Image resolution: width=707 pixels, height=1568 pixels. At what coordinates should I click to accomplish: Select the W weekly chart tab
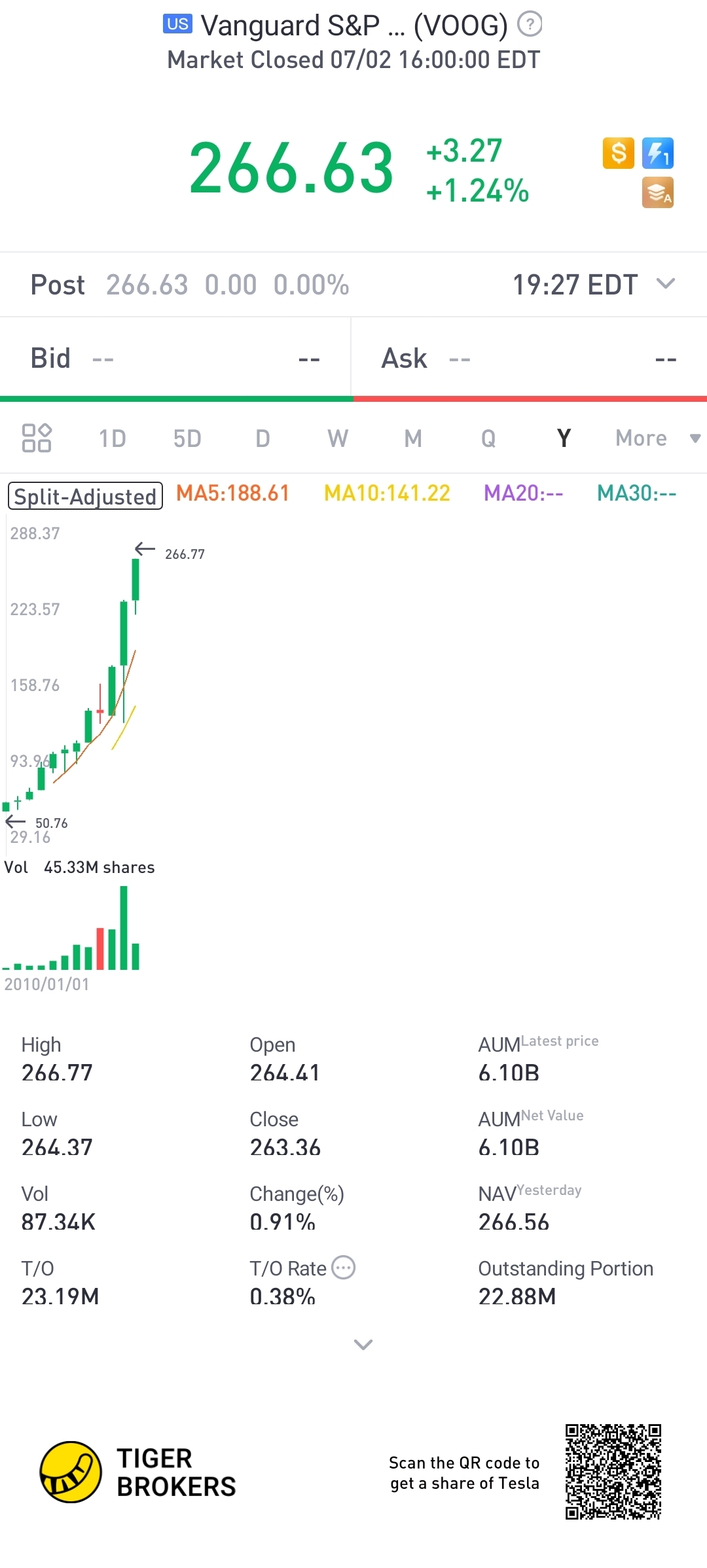point(338,438)
